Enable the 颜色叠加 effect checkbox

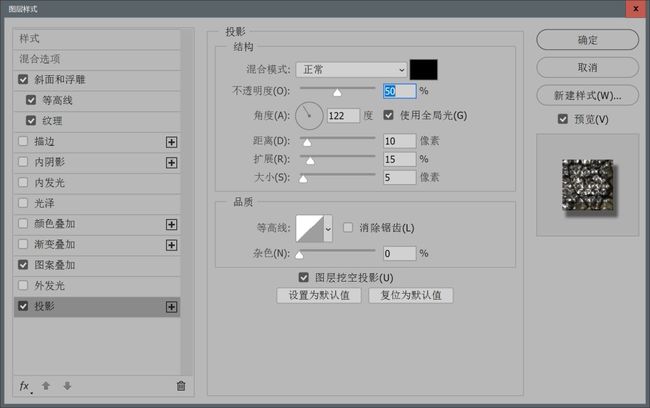(x=23, y=223)
